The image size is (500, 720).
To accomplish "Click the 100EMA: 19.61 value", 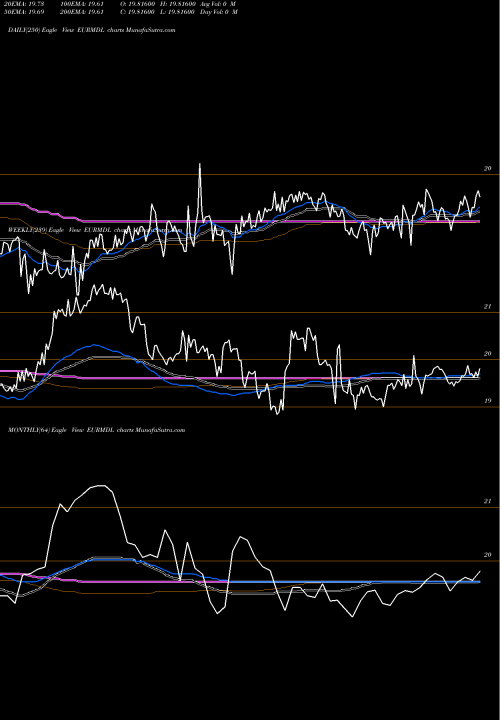I will 84,4.
